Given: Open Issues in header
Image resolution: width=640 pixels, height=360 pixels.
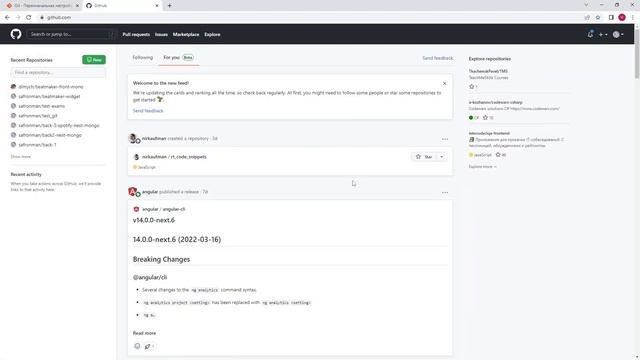Looking at the screenshot, I should click(161, 35).
